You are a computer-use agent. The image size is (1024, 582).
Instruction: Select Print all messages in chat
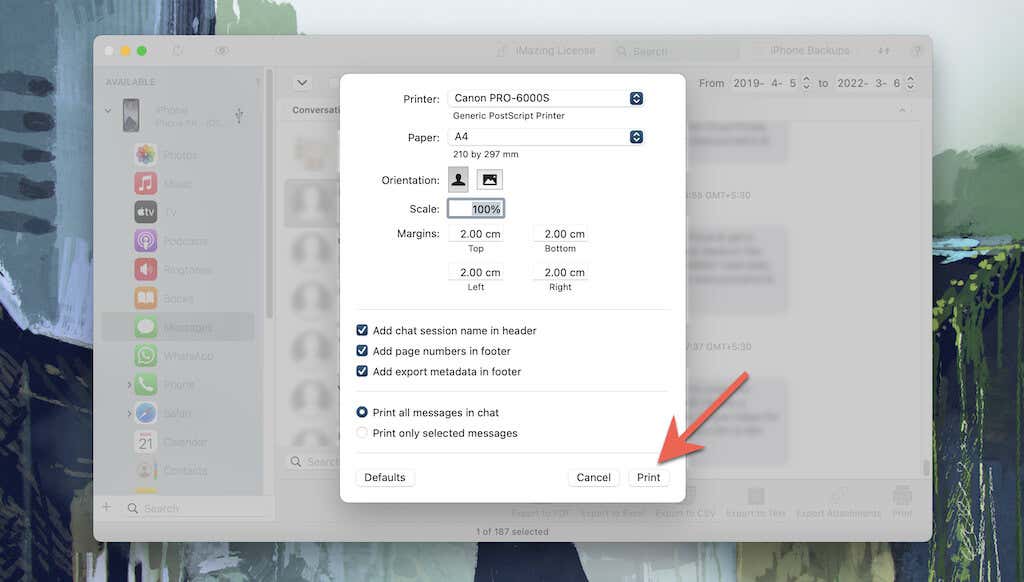point(362,412)
